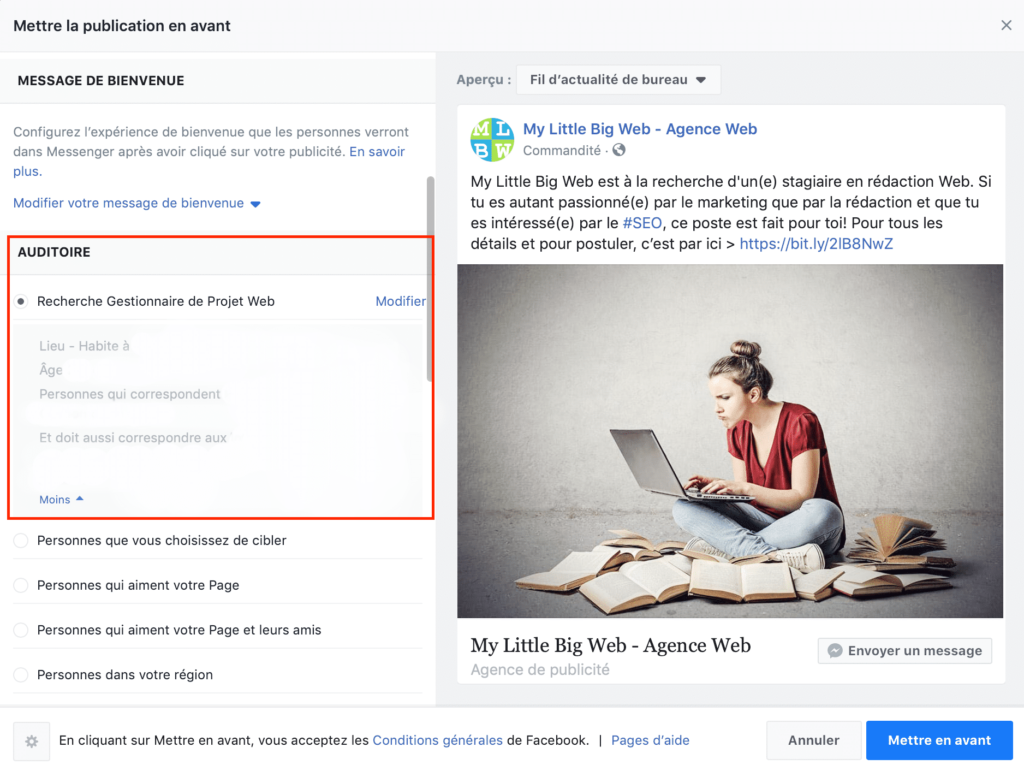Open the Fil d'actualité de bureau preview dropdown
This screenshot has width=1024, height=771.
point(618,80)
